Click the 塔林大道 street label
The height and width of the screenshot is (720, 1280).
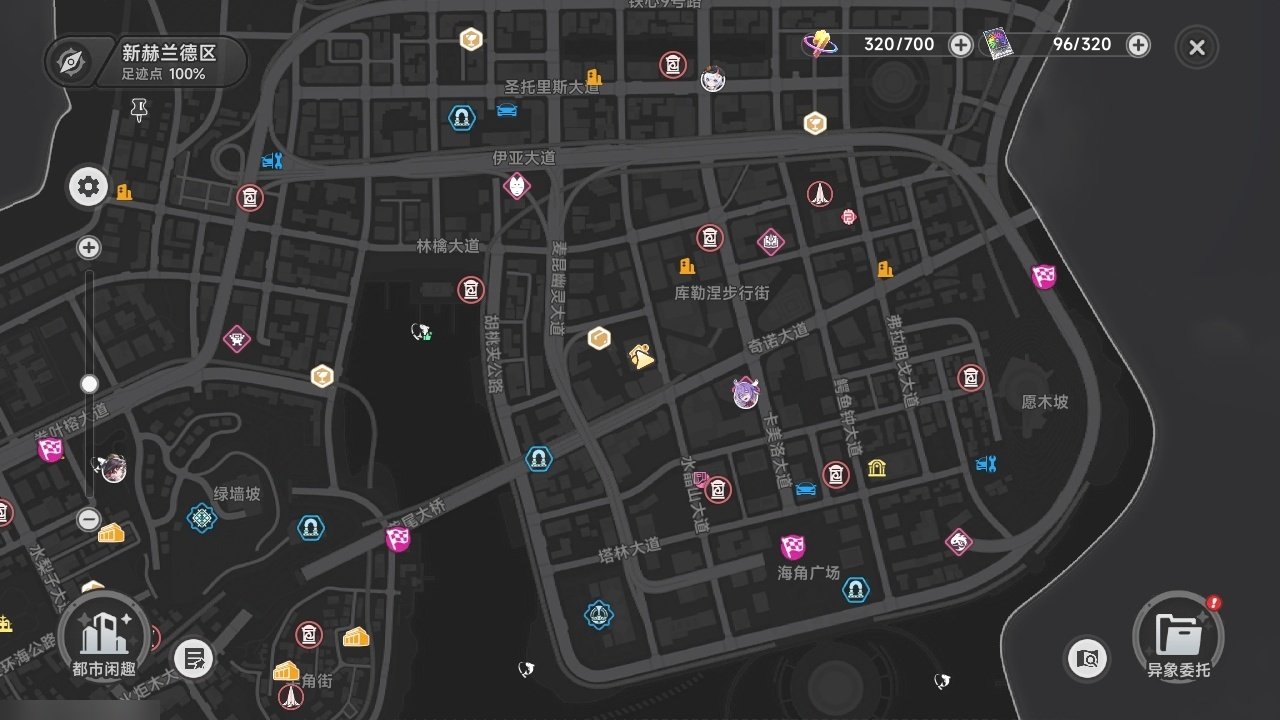tap(630, 549)
